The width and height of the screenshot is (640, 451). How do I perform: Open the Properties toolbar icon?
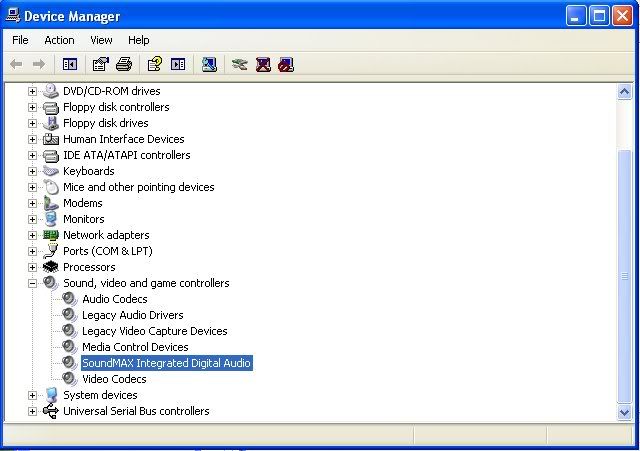click(101, 64)
